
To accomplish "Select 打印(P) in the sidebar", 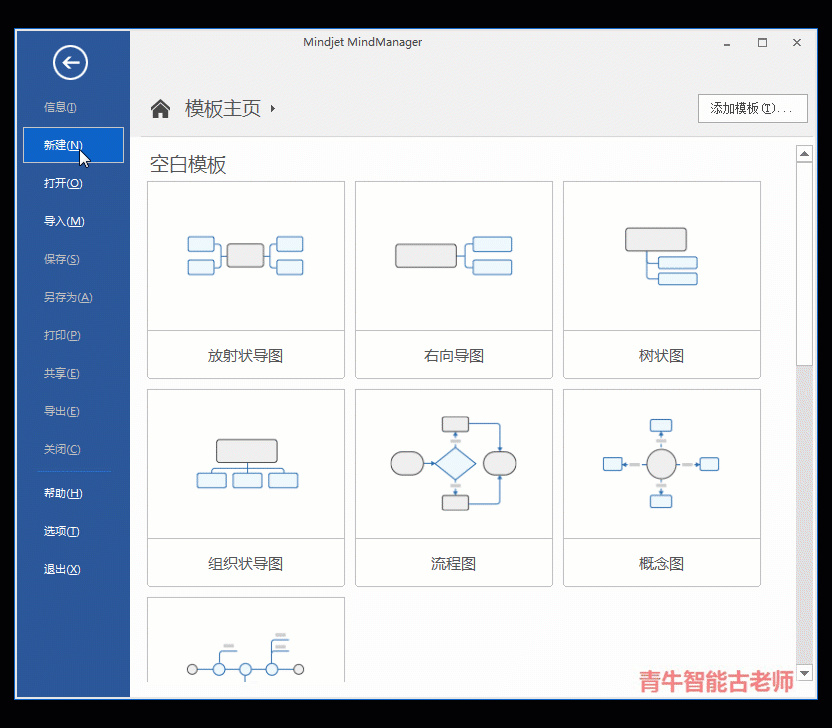I will point(62,335).
